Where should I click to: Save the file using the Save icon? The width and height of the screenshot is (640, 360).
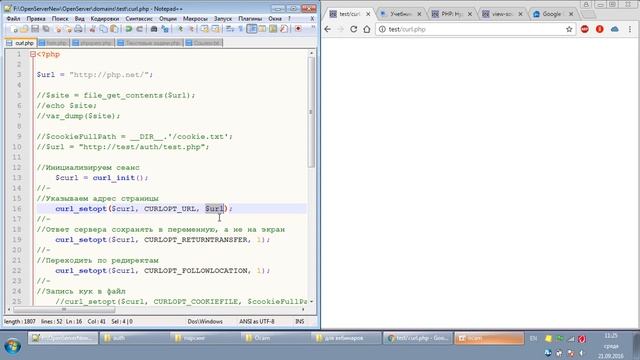[35, 29]
